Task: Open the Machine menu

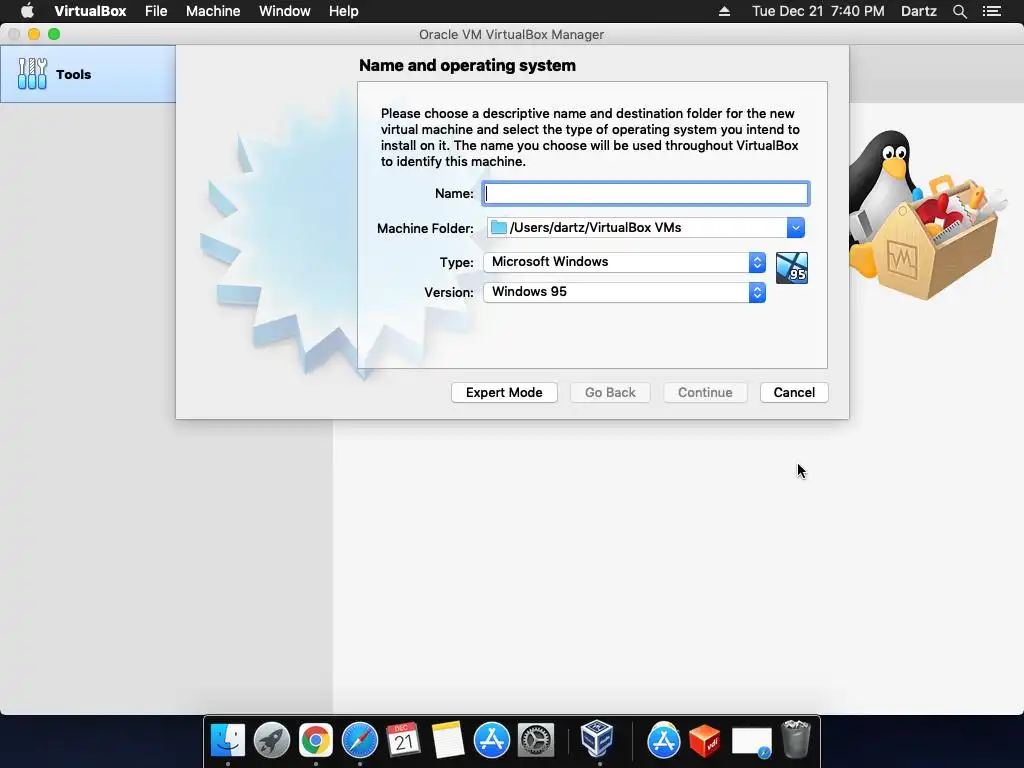Action: (x=213, y=11)
